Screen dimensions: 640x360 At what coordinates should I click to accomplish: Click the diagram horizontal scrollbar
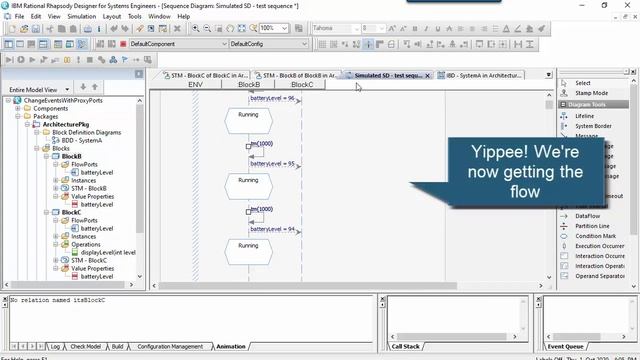(308, 286)
